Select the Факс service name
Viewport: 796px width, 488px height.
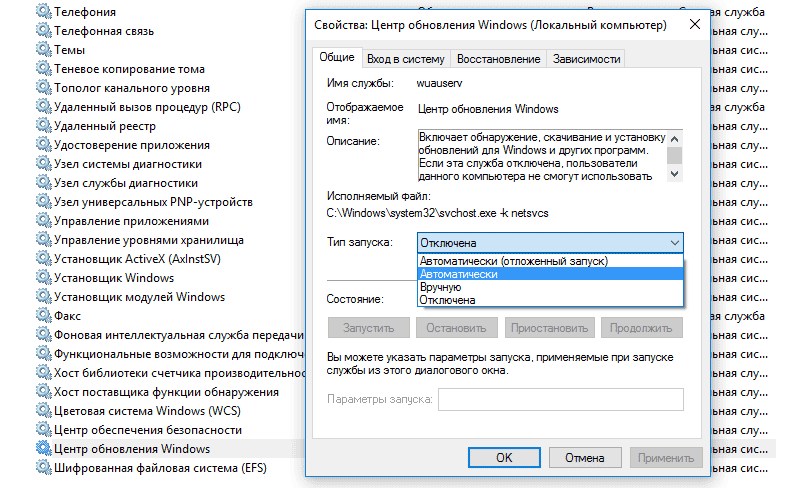pos(68,316)
